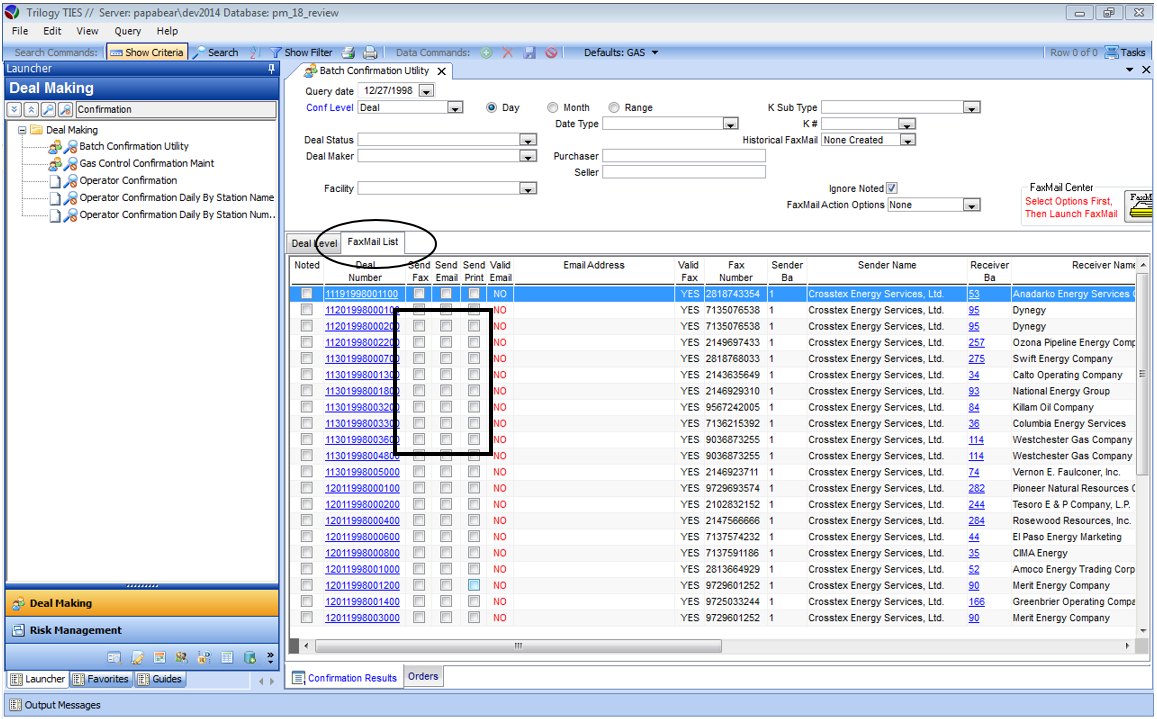Click the Show Criteria toolbar button
The image size is (1157, 719).
(x=146, y=52)
